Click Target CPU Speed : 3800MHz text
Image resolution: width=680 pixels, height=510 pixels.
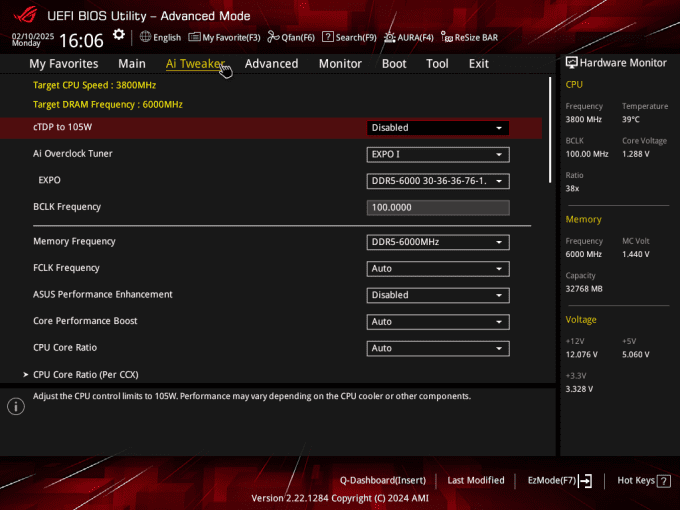95,85
